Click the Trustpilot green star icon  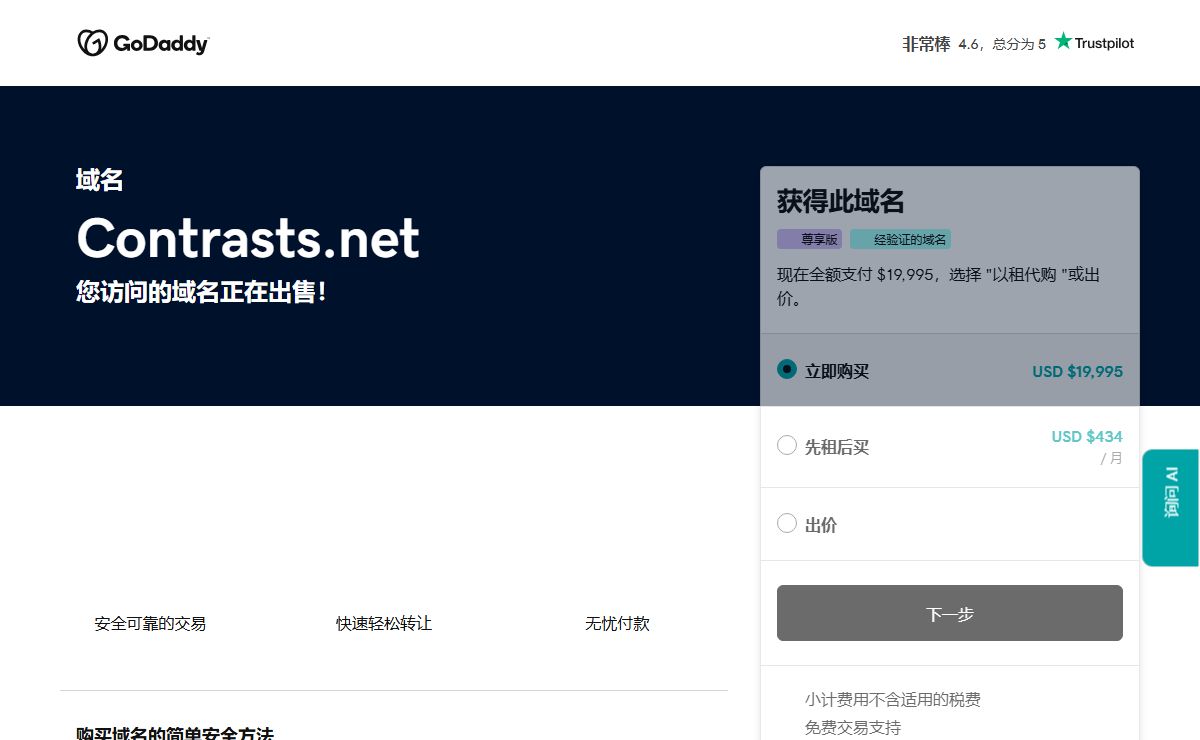click(1063, 41)
